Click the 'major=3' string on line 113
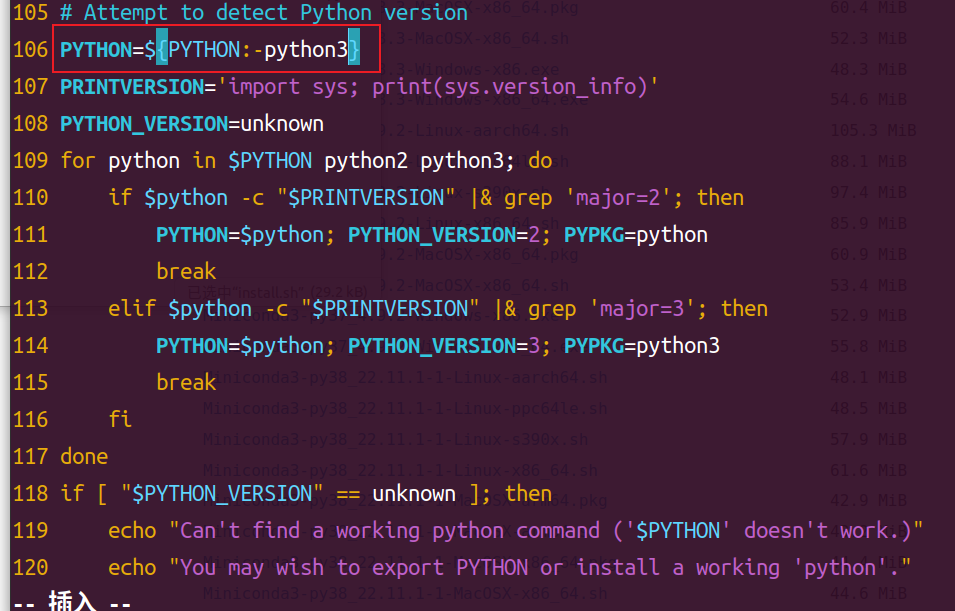The height and width of the screenshot is (611, 955). [x=642, y=309]
